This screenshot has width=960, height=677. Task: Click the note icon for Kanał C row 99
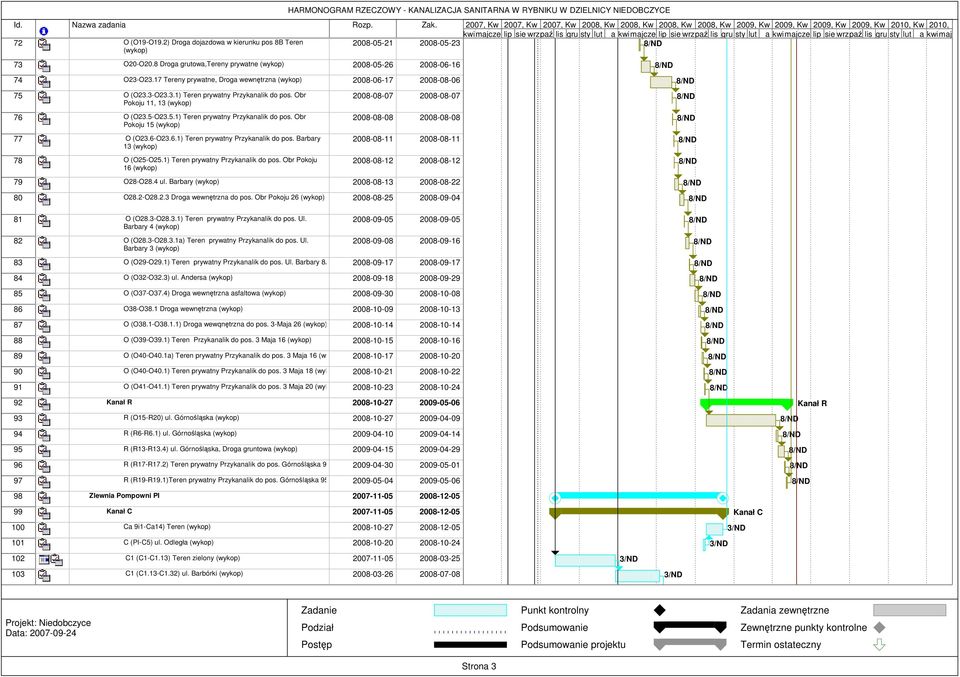44,514
